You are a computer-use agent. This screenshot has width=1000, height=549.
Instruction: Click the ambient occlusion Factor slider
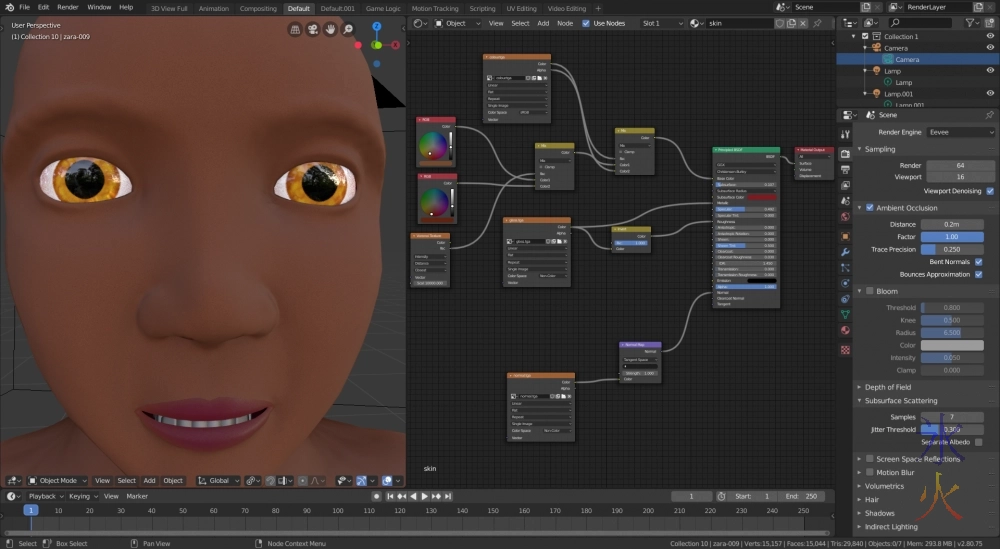tap(951, 236)
